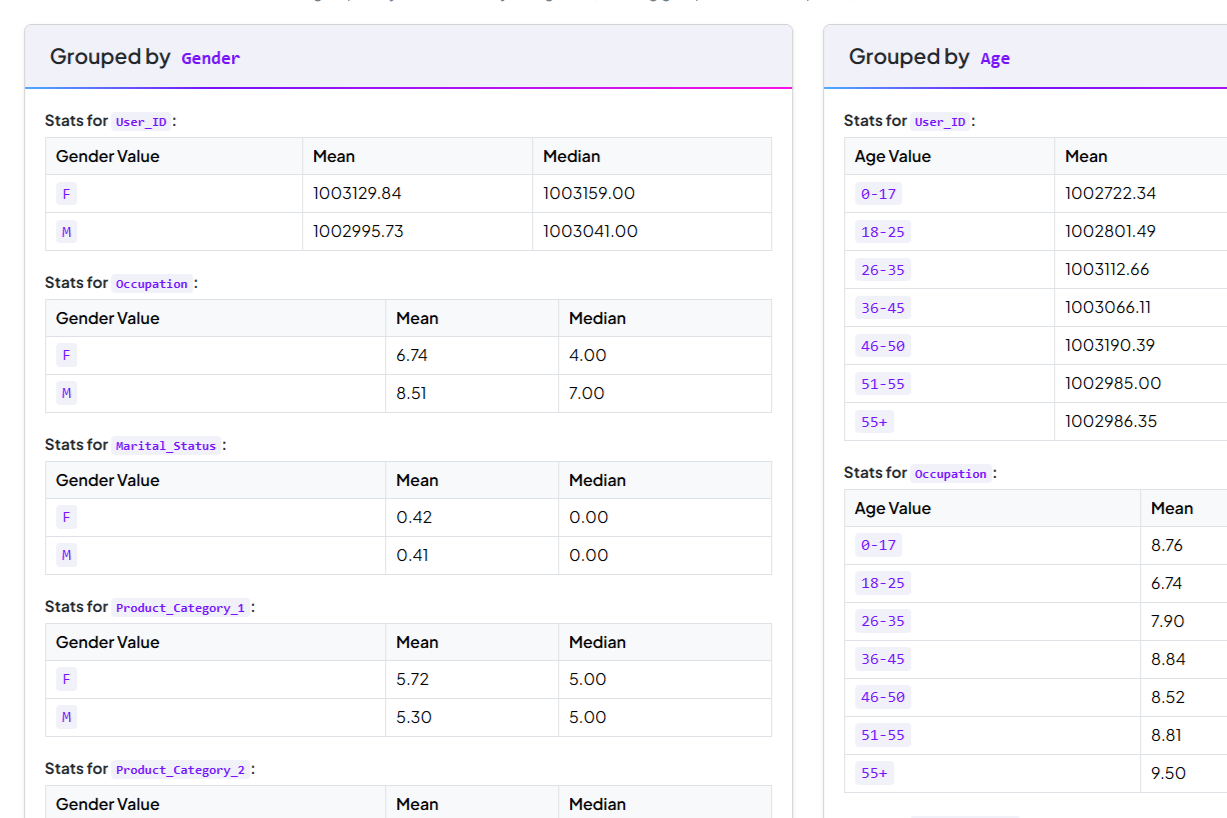Click Occupation mean 7.90 for ages 26-35

[x=1168, y=621]
